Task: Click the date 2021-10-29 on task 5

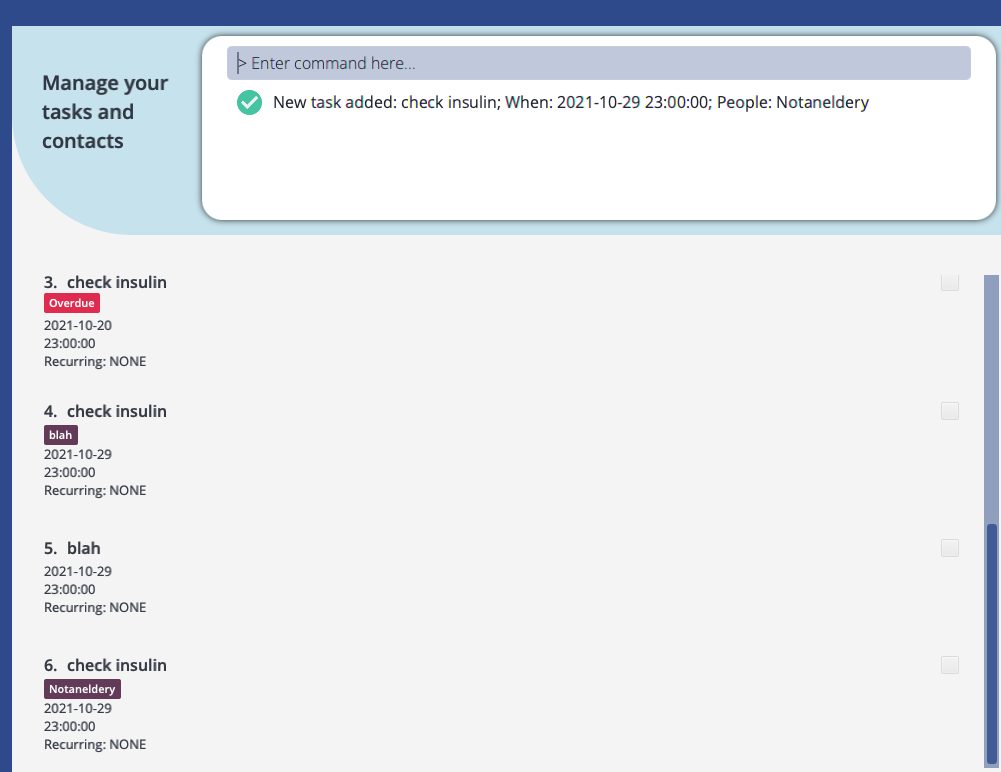Action: click(78, 571)
